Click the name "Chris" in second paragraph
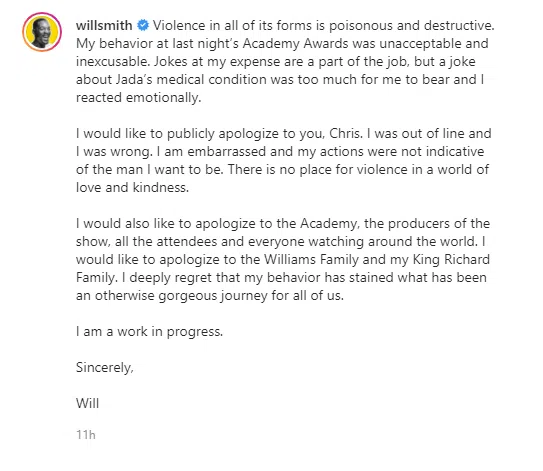 tap(344, 134)
